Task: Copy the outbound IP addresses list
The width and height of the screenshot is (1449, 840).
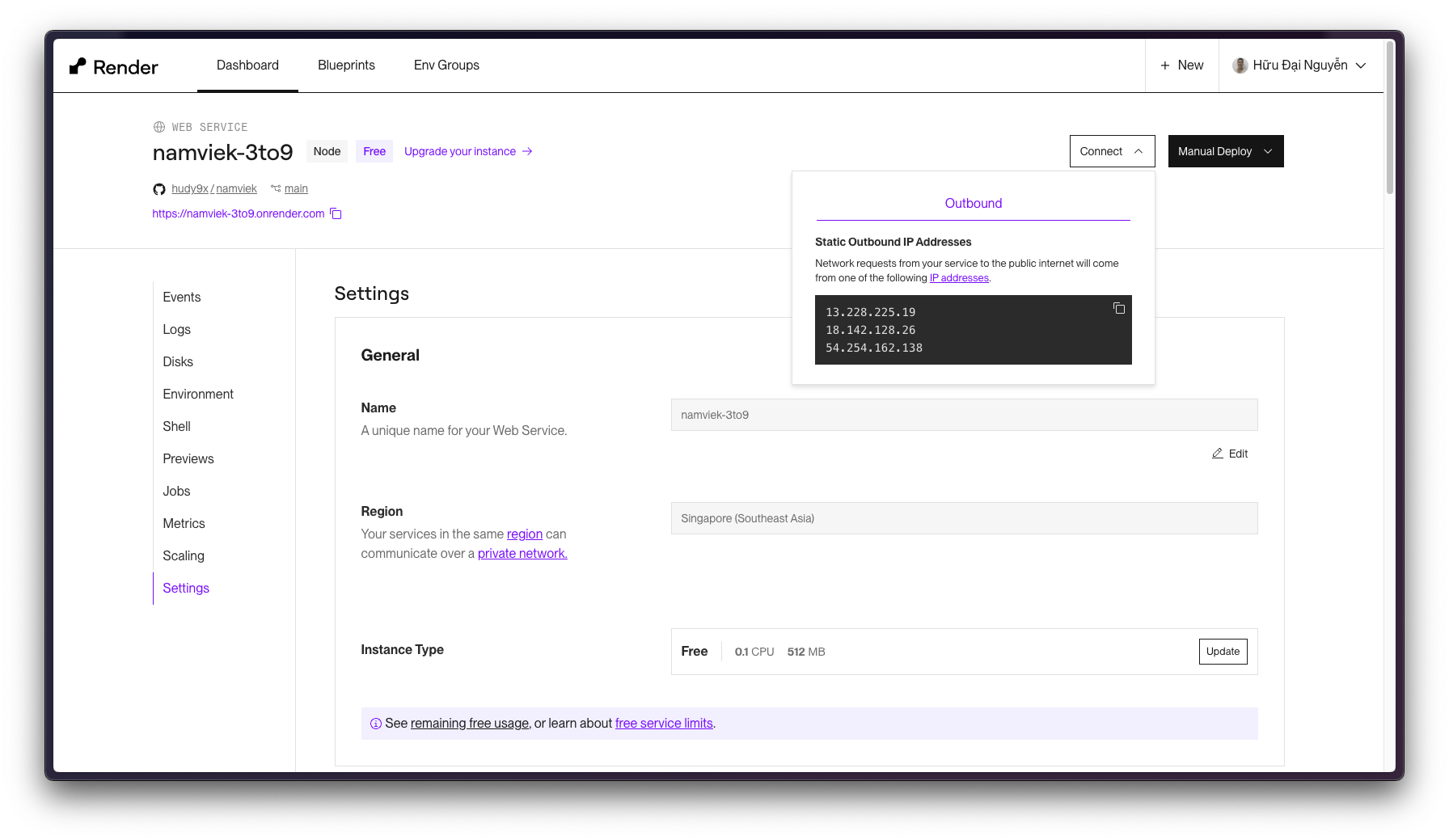Action: [1119, 308]
